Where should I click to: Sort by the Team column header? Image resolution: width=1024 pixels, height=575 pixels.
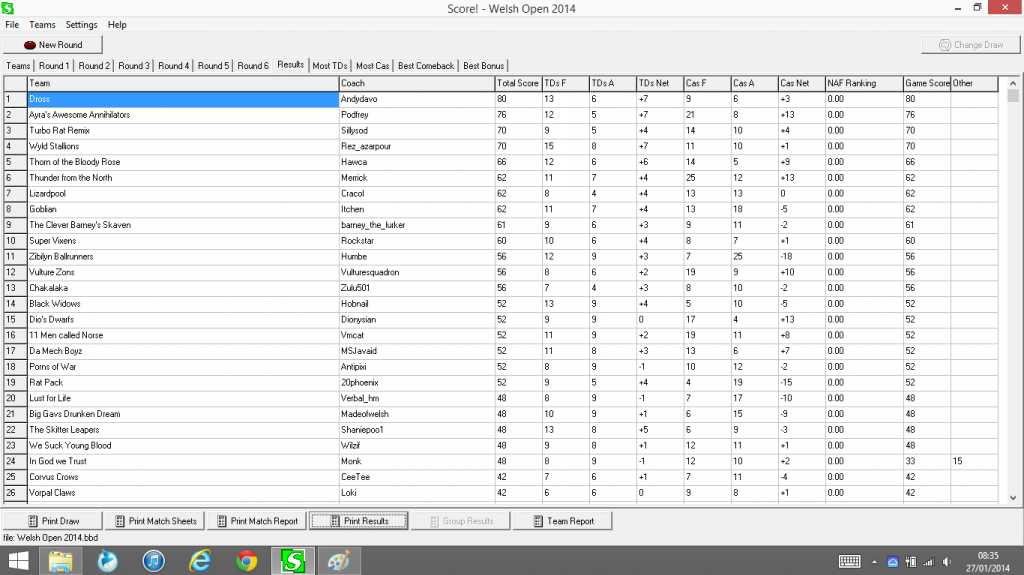(x=183, y=84)
